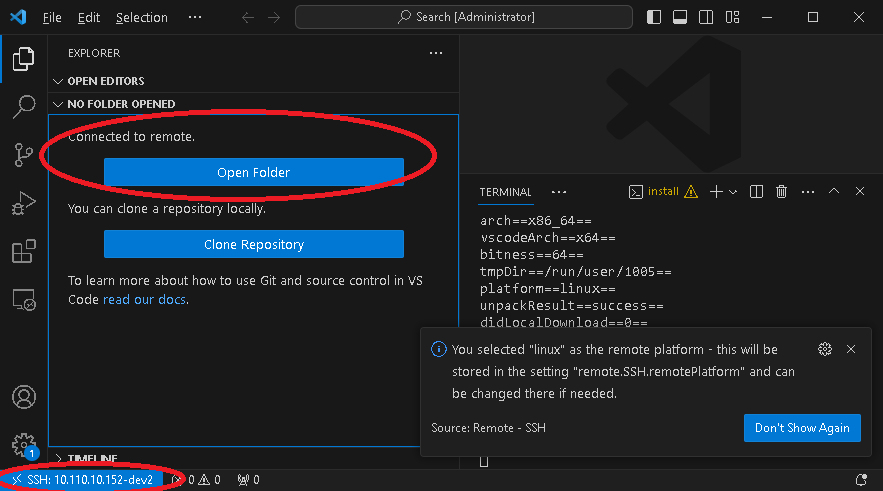Click the terminal warning triangle icon
The image size is (883, 491).
click(x=691, y=192)
